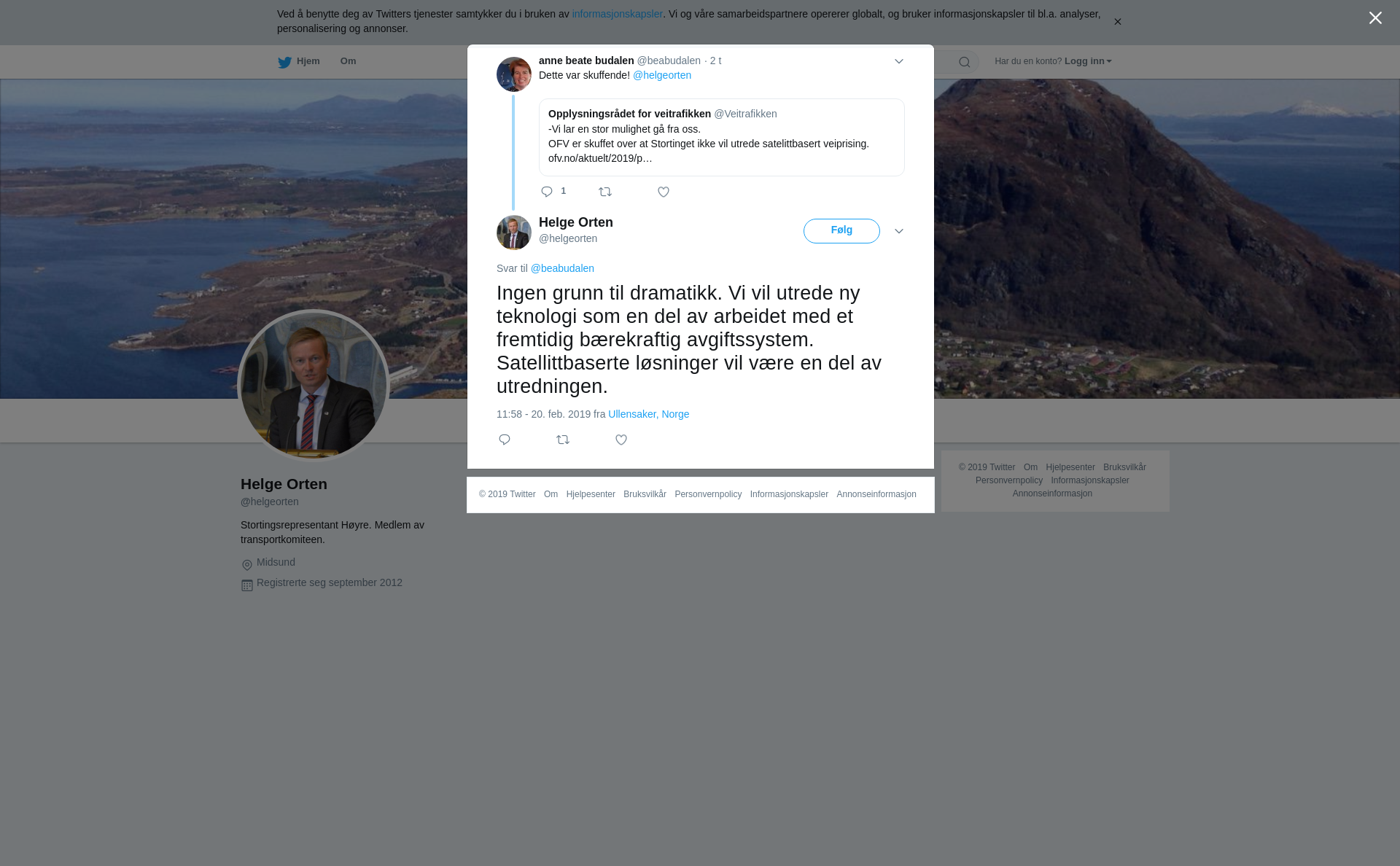Retweet Helge Orten's main tweet
Image resolution: width=1400 pixels, height=866 pixels.
tap(563, 440)
